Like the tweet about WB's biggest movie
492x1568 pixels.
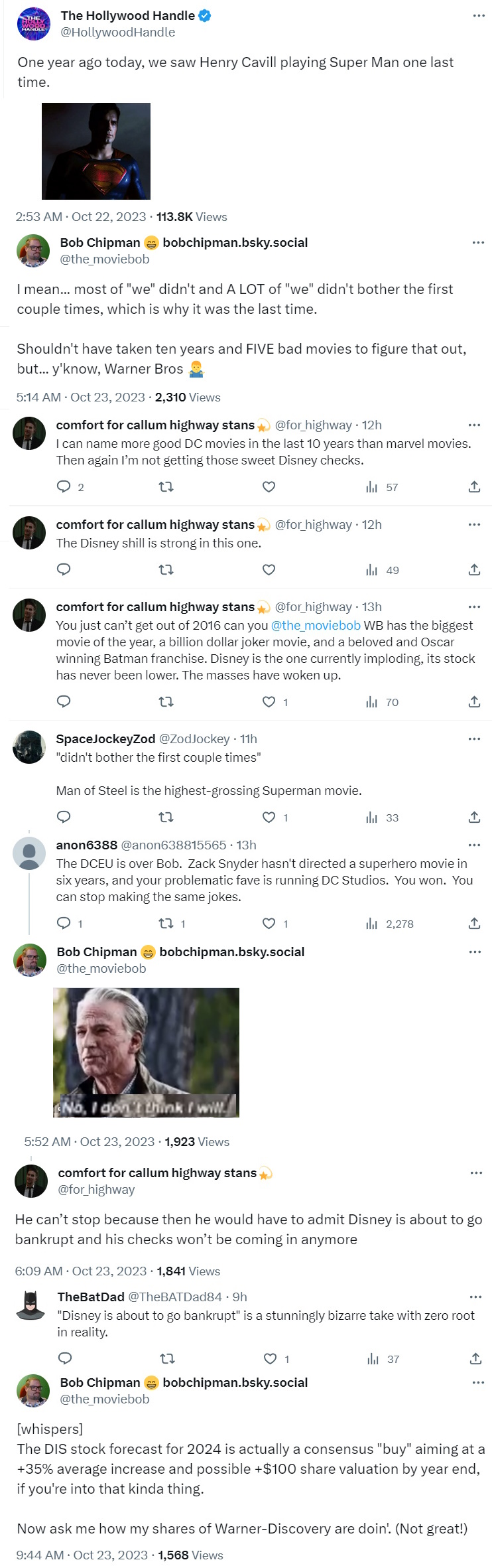(x=269, y=702)
